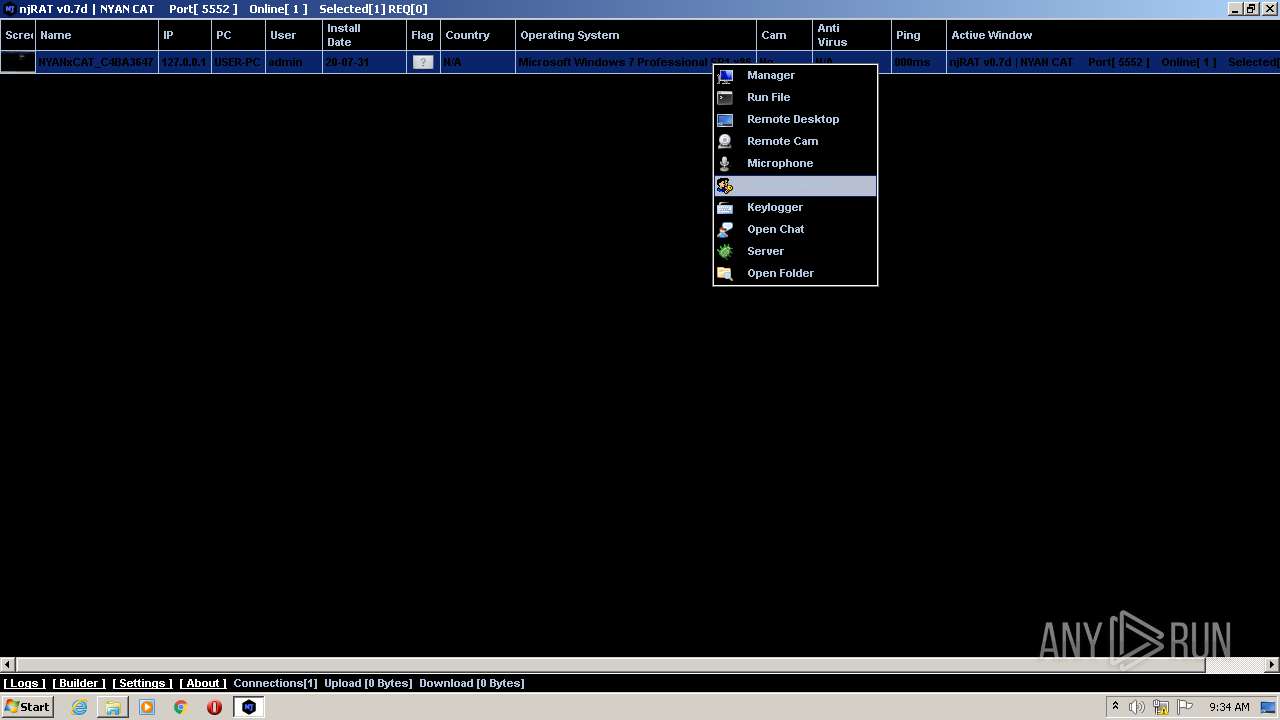Click the horizontal scrollbar thumb
The height and width of the screenshot is (720, 1280).
[x=610, y=665]
